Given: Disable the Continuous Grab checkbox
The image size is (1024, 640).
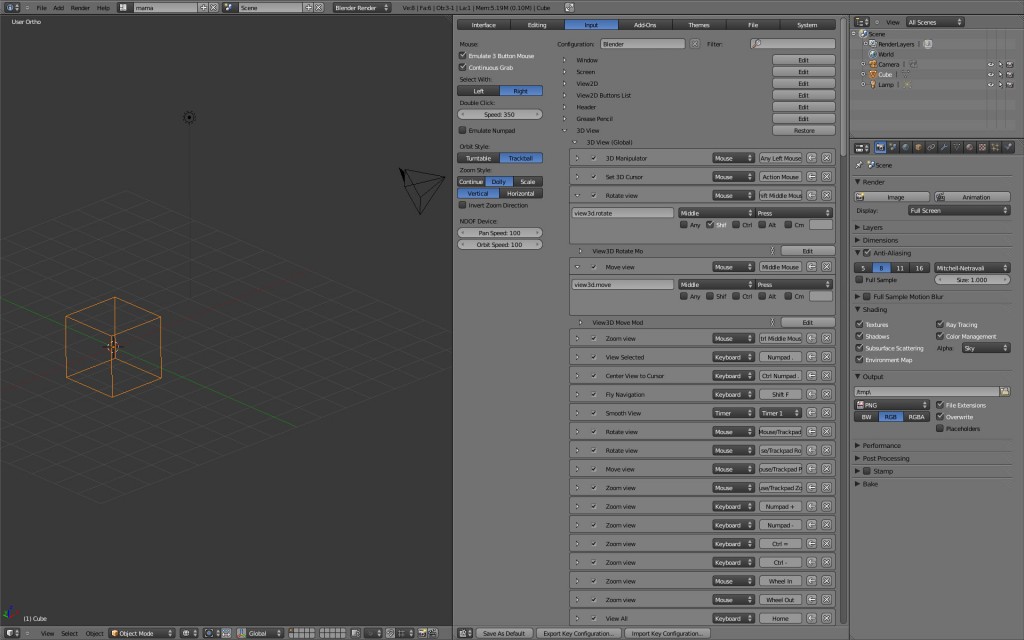Looking at the screenshot, I should (464, 67).
